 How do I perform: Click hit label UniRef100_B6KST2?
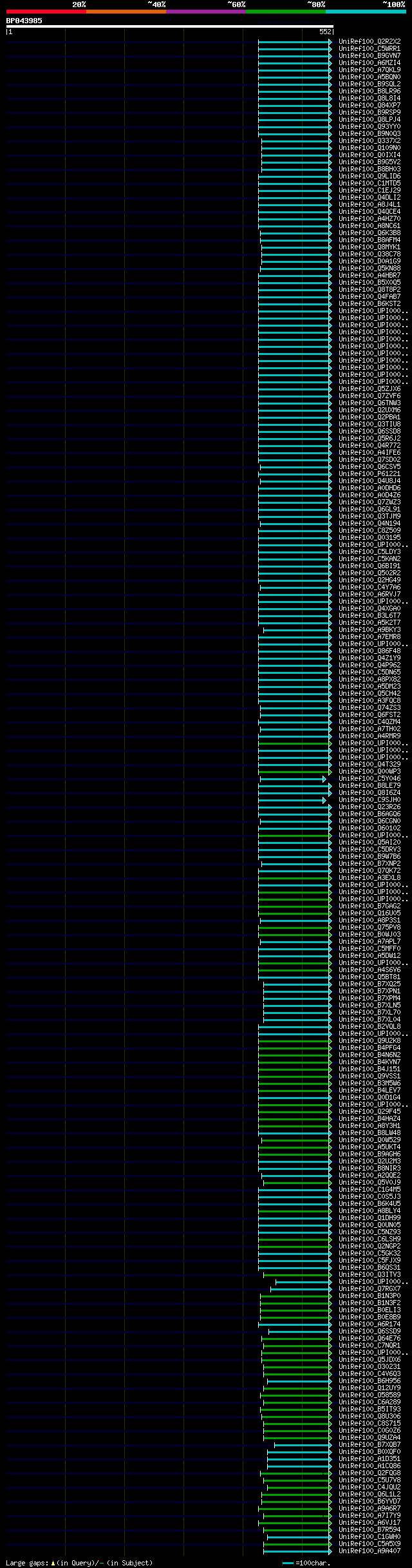click(370, 304)
